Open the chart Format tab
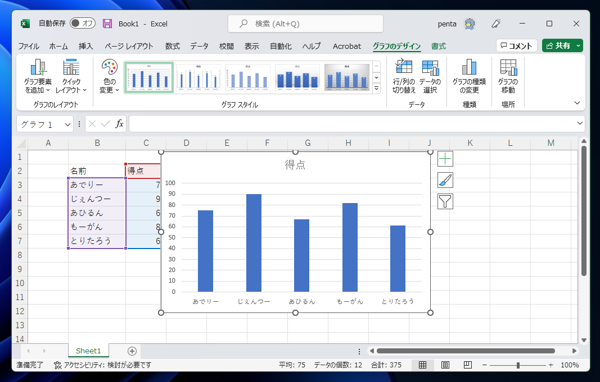Image resolution: width=600 pixels, height=382 pixels. tap(439, 46)
